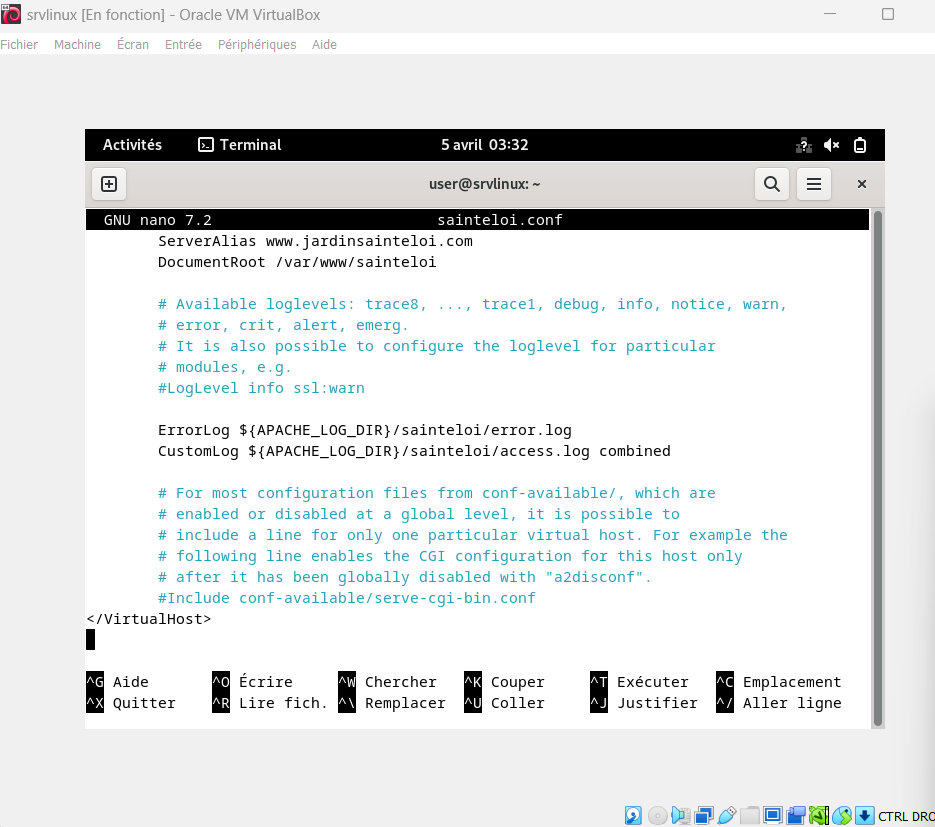Open the Activités overview

pyautogui.click(x=132, y=145)
